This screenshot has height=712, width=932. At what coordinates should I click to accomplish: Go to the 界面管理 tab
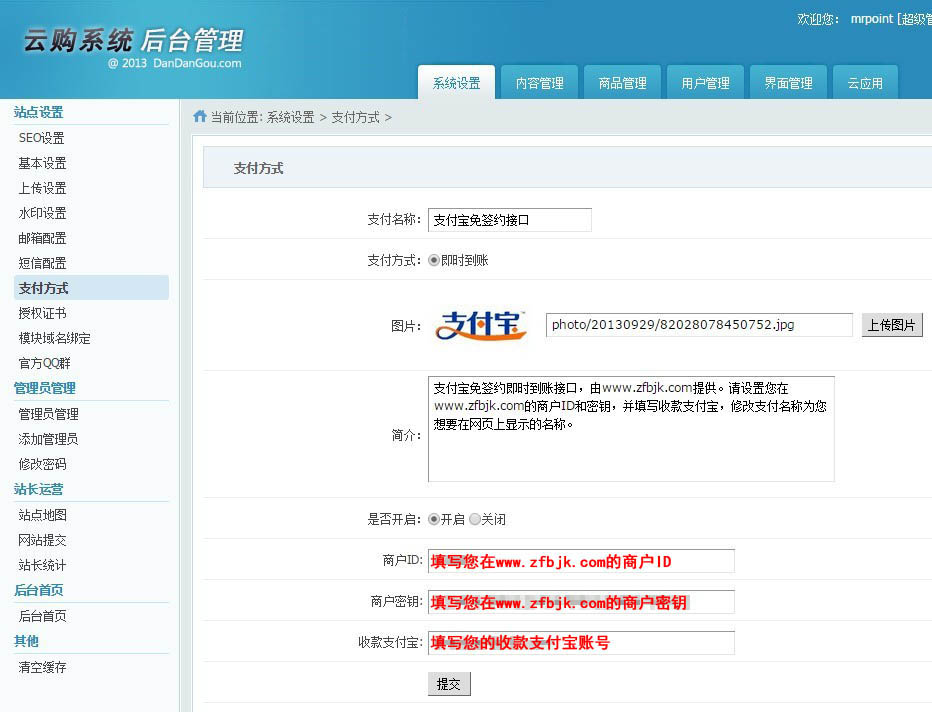pos(788,83)
